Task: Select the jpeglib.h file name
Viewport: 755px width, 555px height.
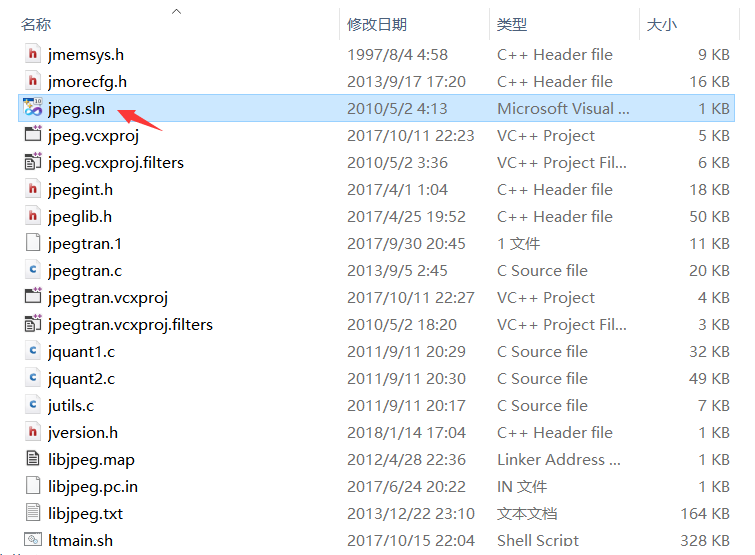Action: pyautogui.click(x=80, y=217)
